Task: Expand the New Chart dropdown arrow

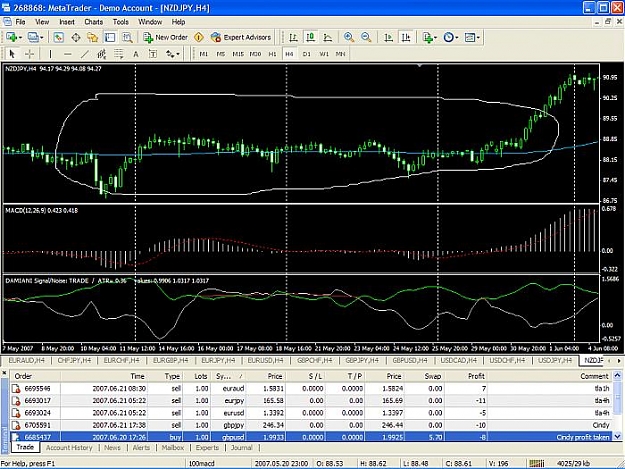Action: [x=20, y=38]
